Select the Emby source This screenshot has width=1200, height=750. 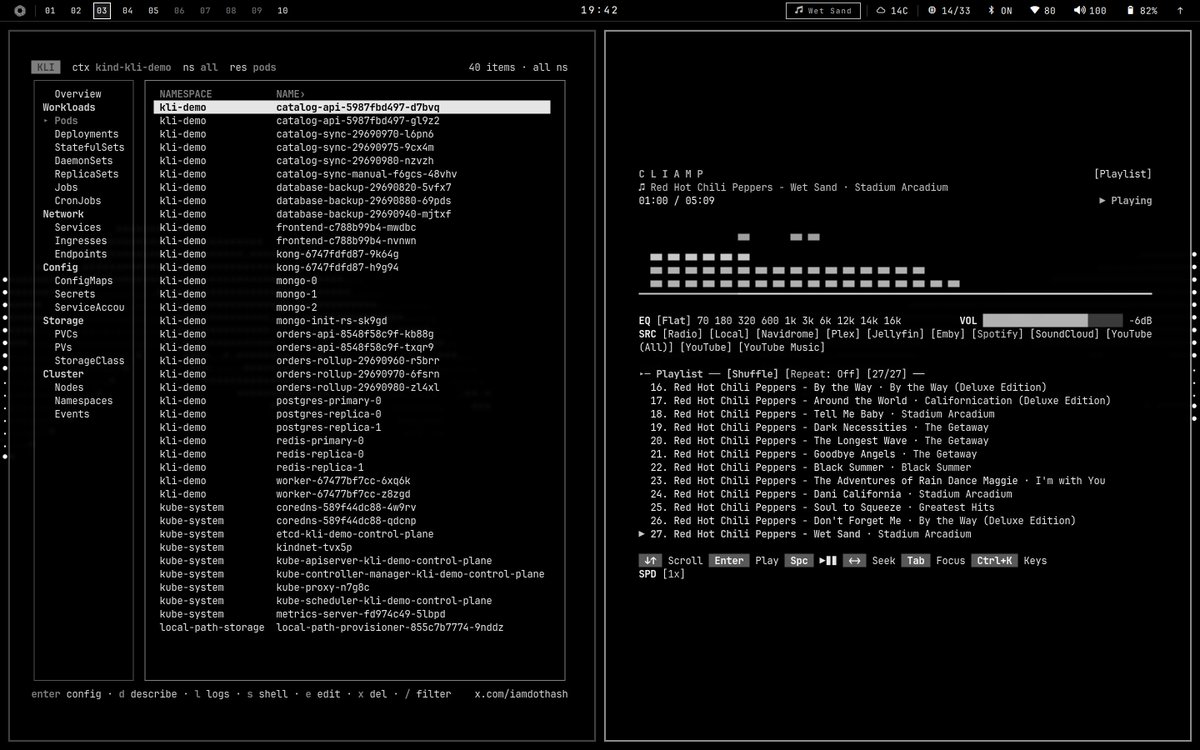pos(948,334)
